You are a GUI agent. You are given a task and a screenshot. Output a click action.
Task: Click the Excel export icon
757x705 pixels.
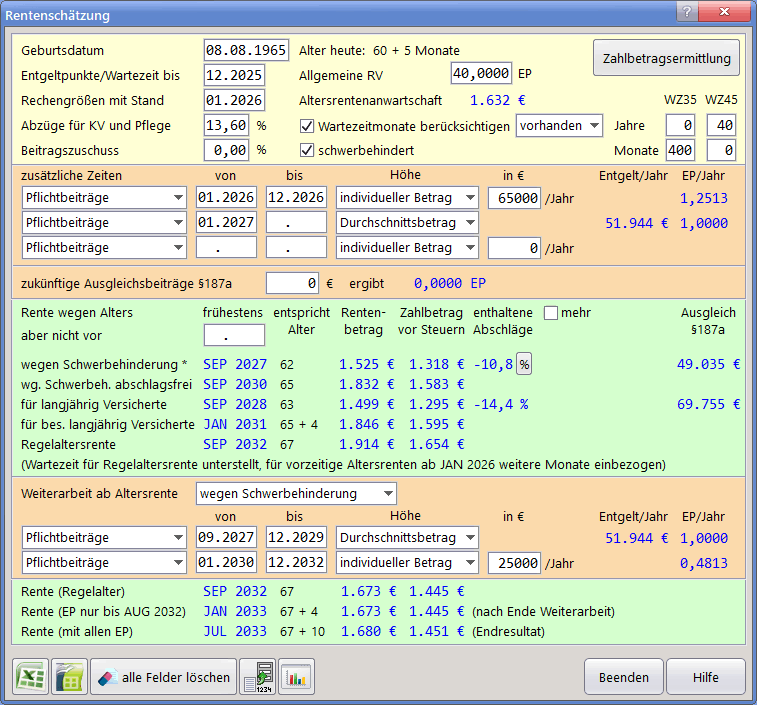pyautogui.click(x=30, y=677)
